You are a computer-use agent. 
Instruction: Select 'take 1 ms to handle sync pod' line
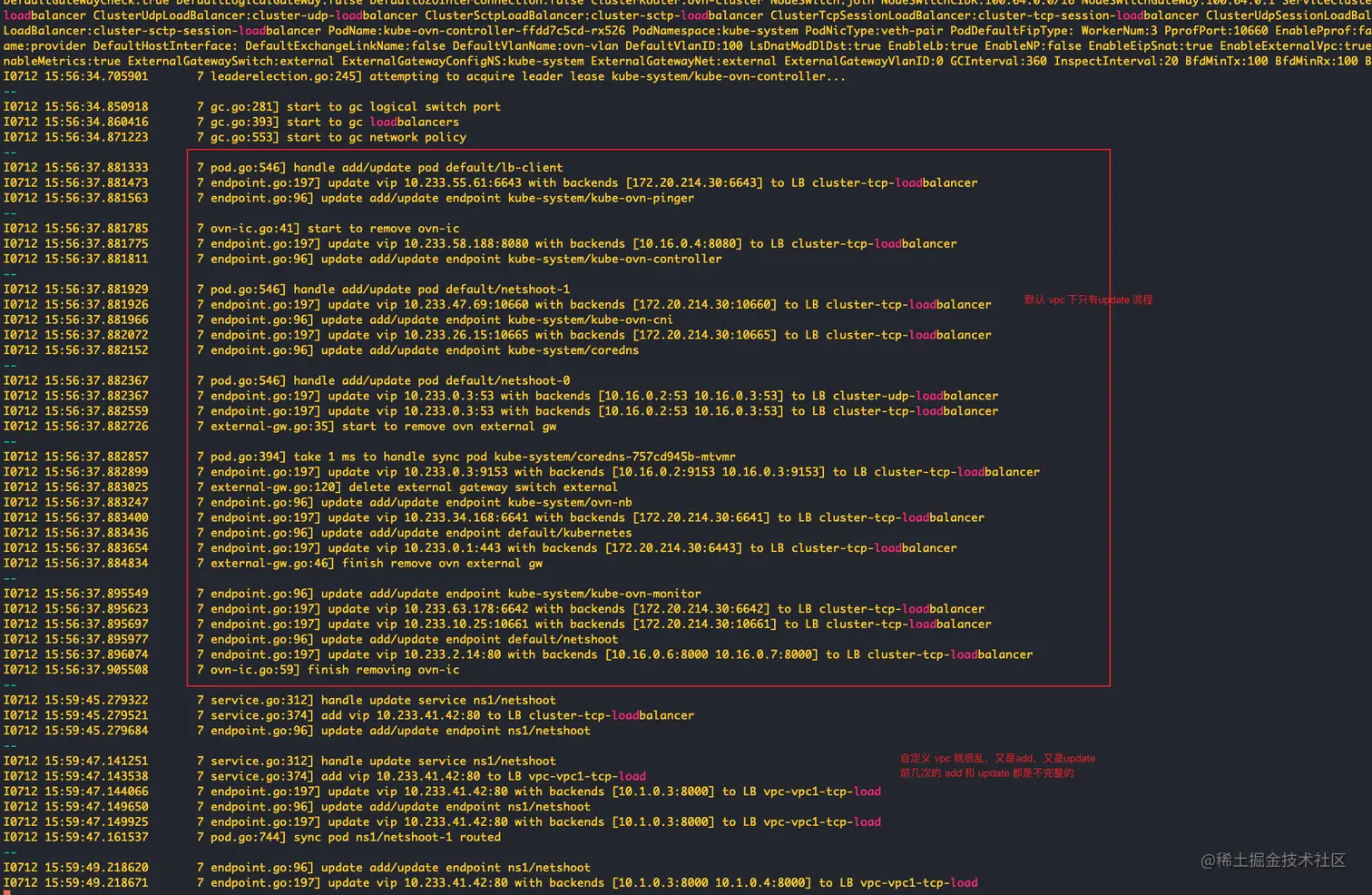click(369, 457)
